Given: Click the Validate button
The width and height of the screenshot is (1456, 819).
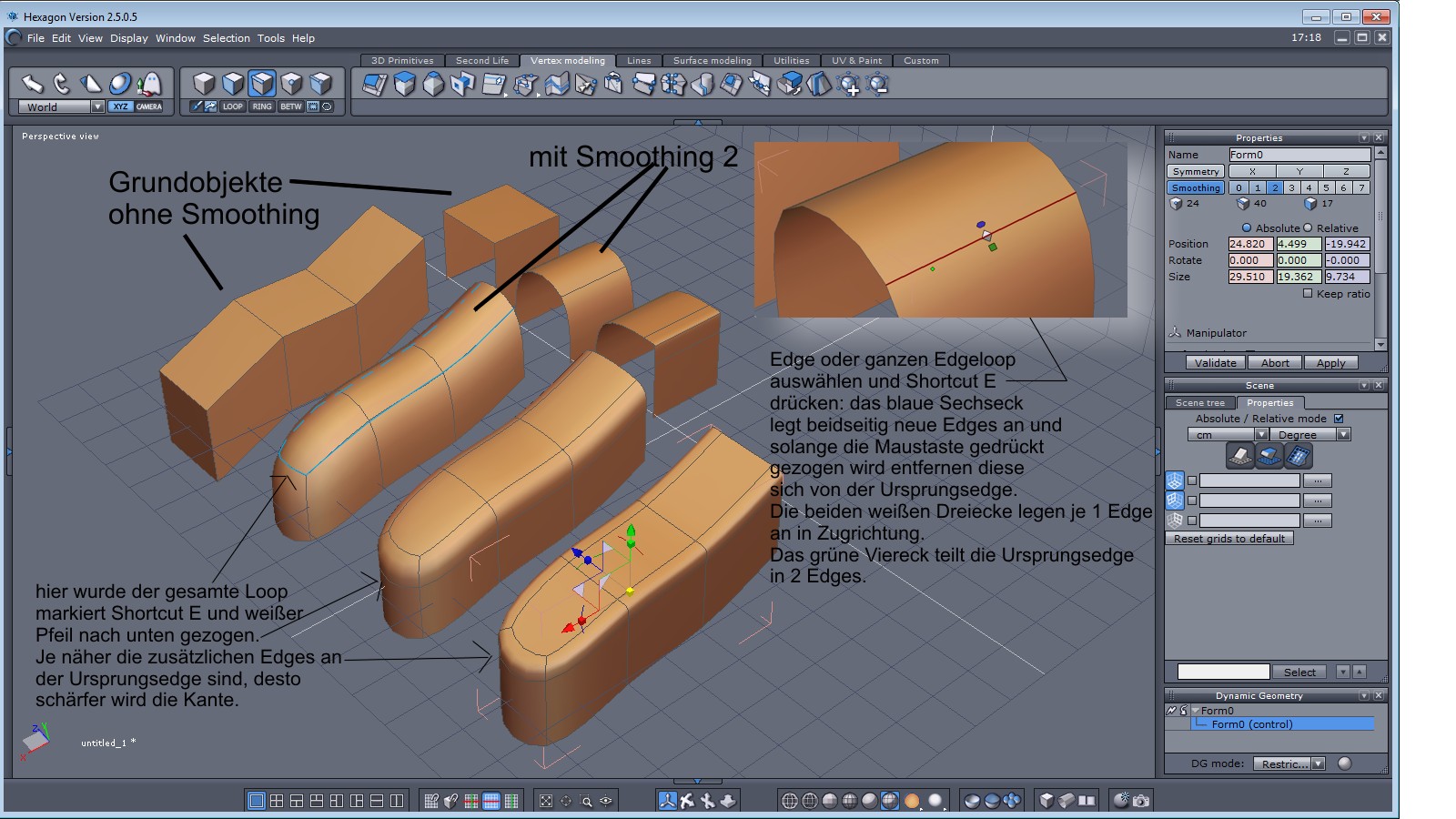Looking at the screenshot, I should tap(1216, 362).
